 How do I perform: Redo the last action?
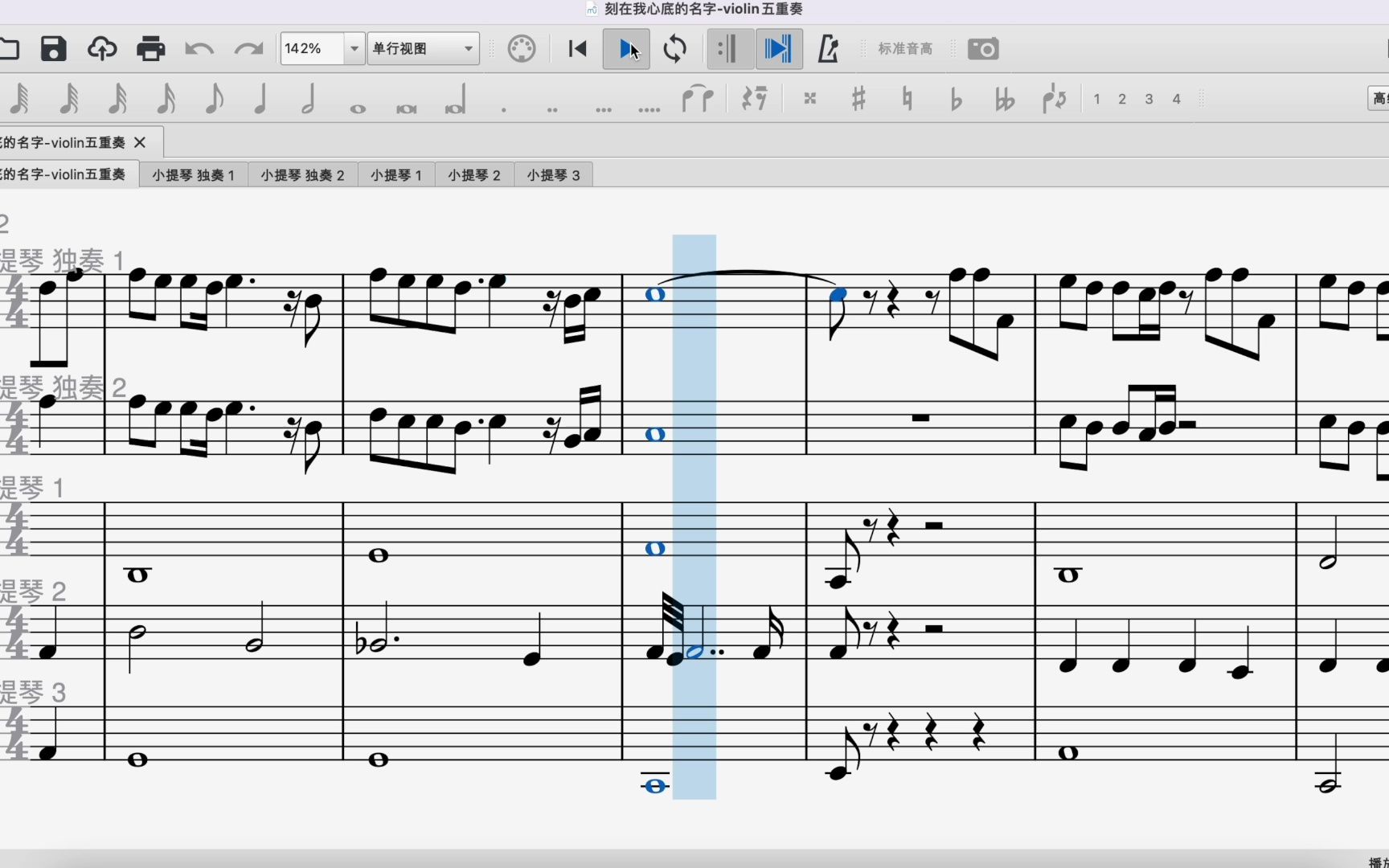[248, 49]
